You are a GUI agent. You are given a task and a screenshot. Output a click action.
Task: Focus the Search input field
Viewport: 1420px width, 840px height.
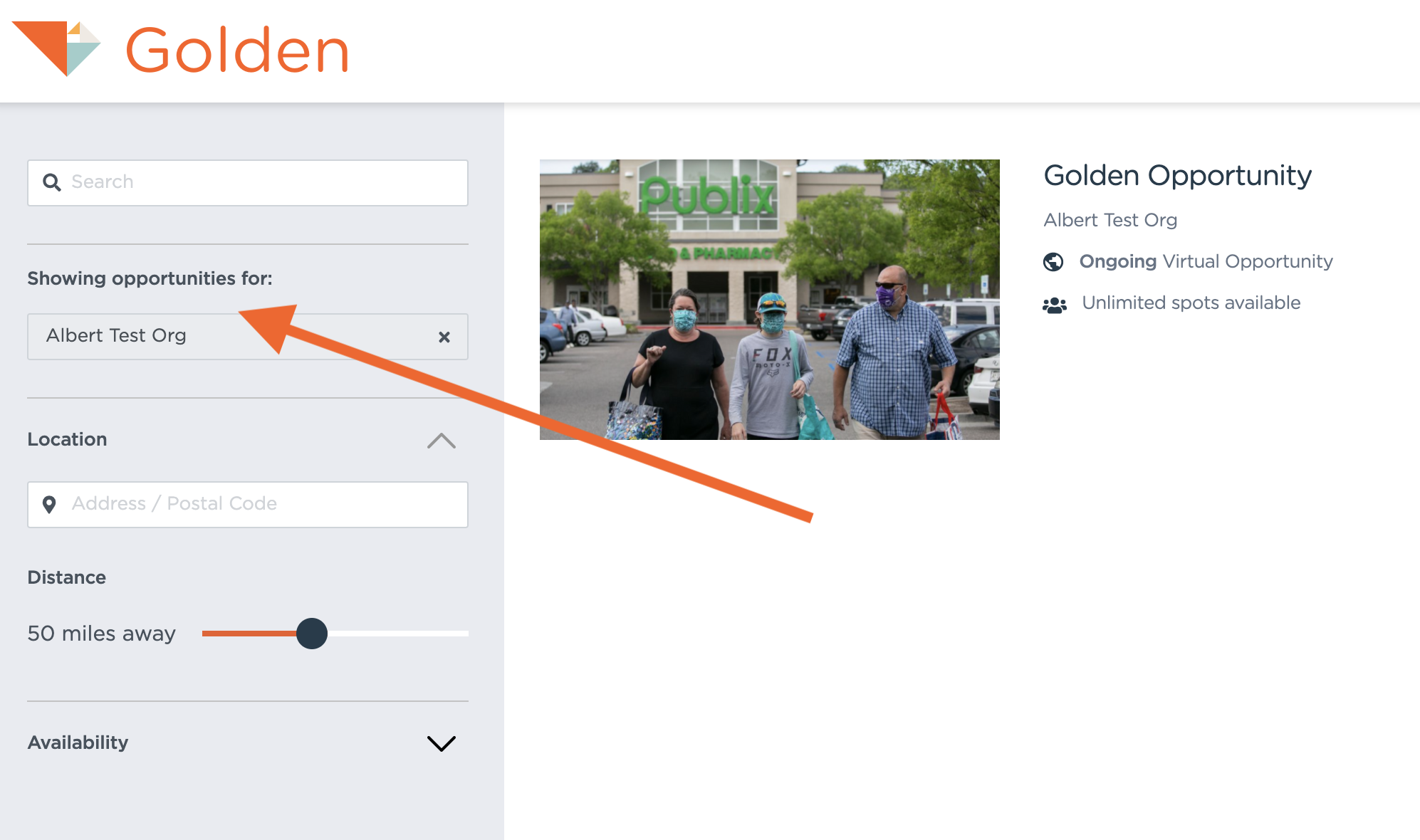(248, 183)
